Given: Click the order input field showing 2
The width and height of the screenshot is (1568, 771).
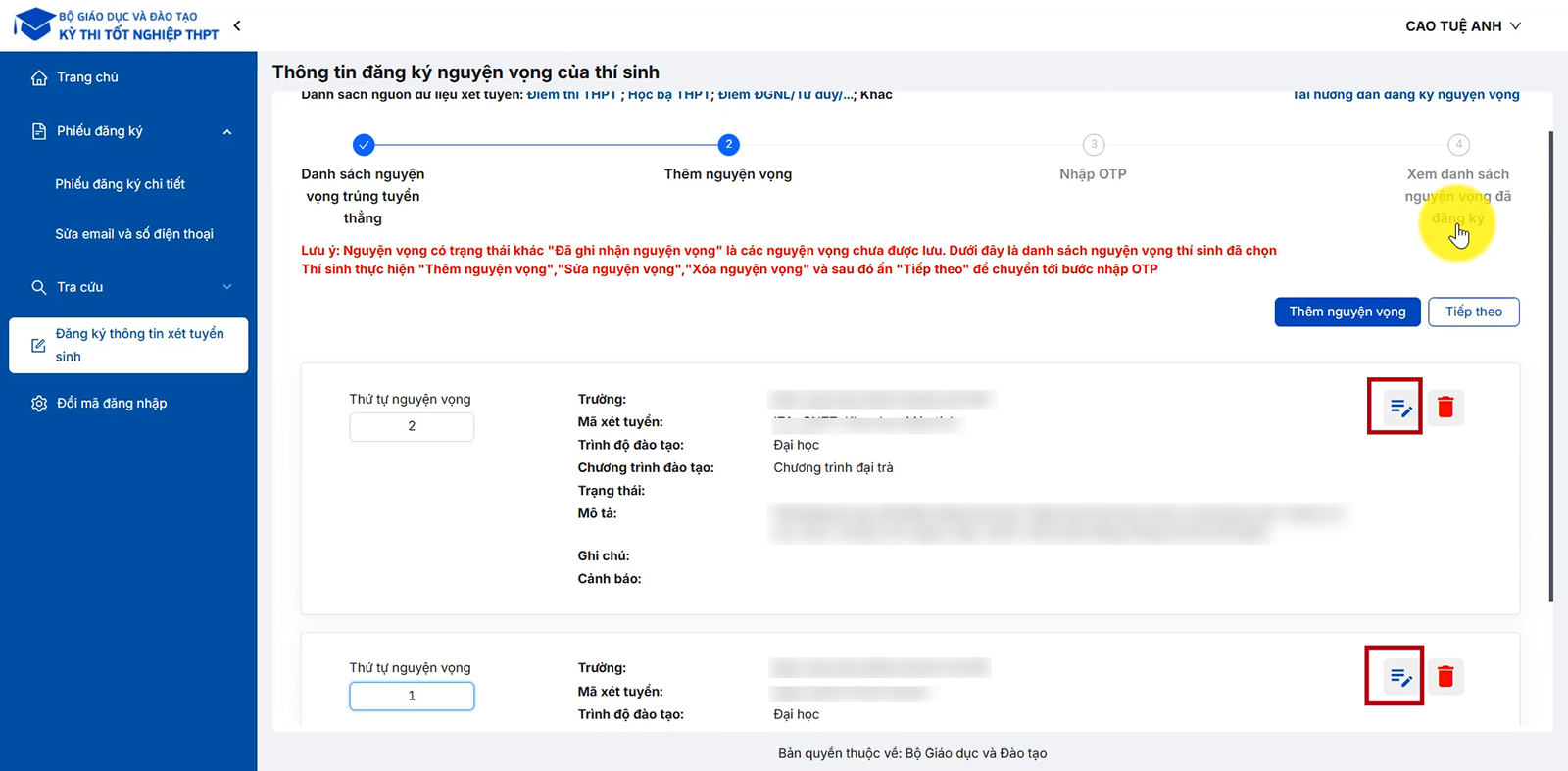Looking at the screenshot, I should point(412,426).
